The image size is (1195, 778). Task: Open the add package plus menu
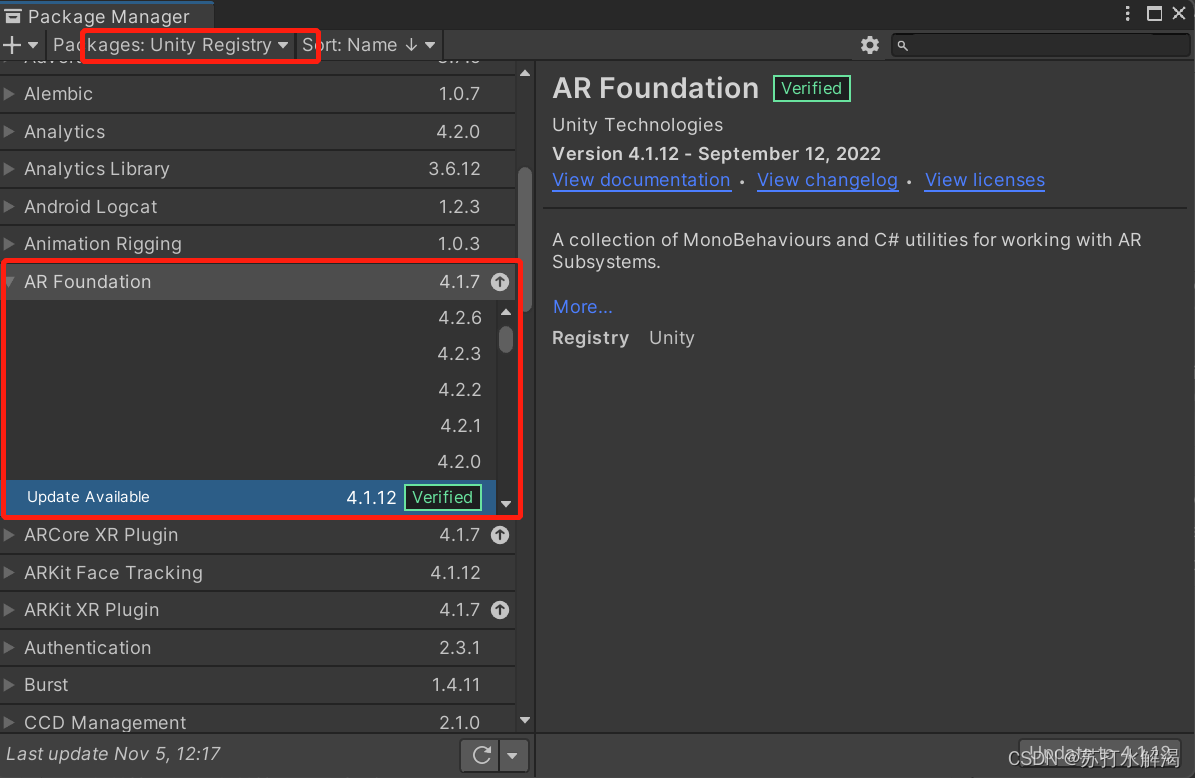[20, 45]
